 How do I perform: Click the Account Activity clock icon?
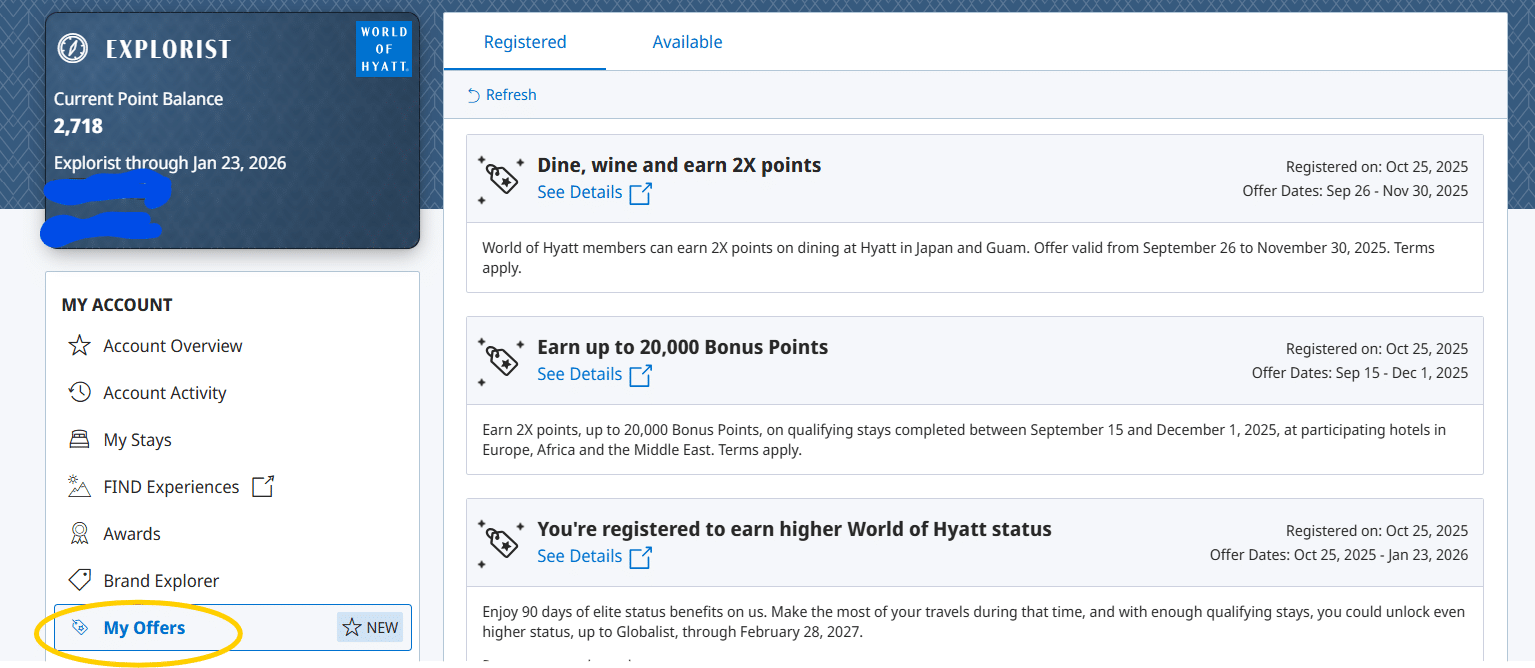click(x=79, y=393)
